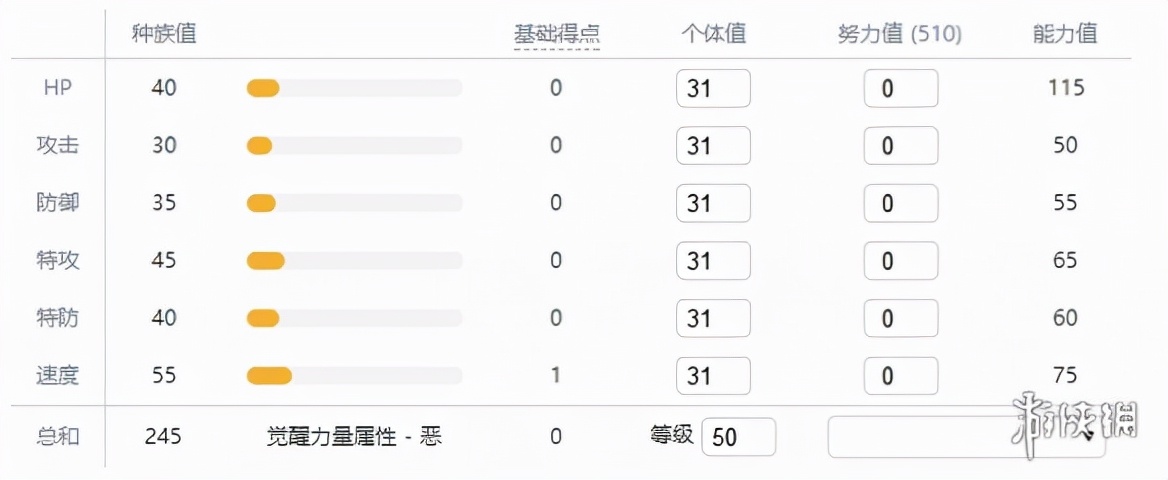This screenshot has height=480, width=1168.
Task: Click the 努力值 (510) column header
Action: tap(900, 34)
